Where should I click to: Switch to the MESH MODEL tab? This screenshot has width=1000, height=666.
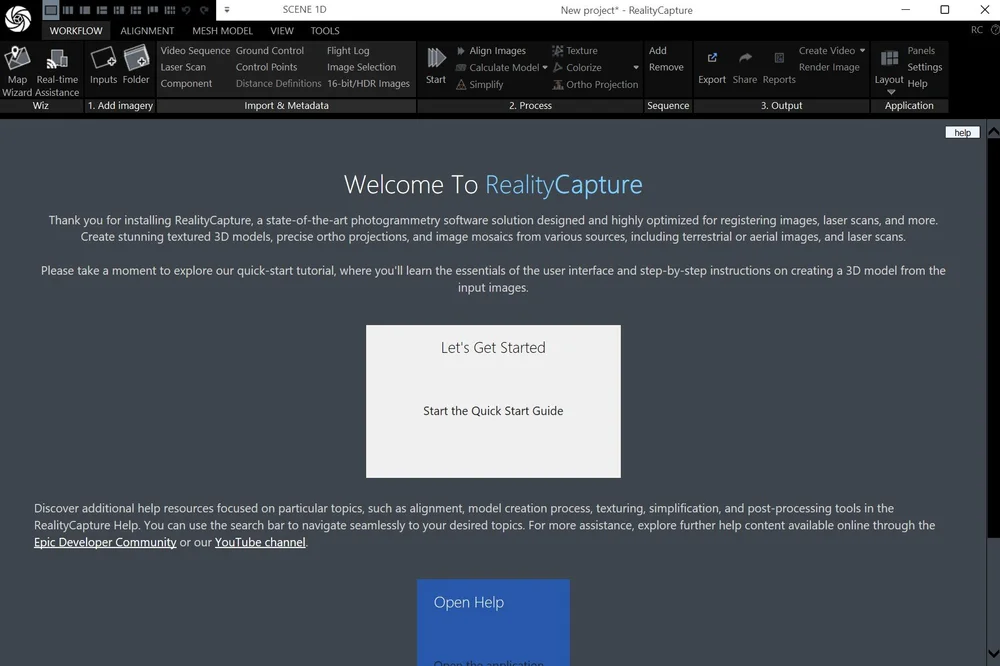pyautogui.click(x=222, y=31)
